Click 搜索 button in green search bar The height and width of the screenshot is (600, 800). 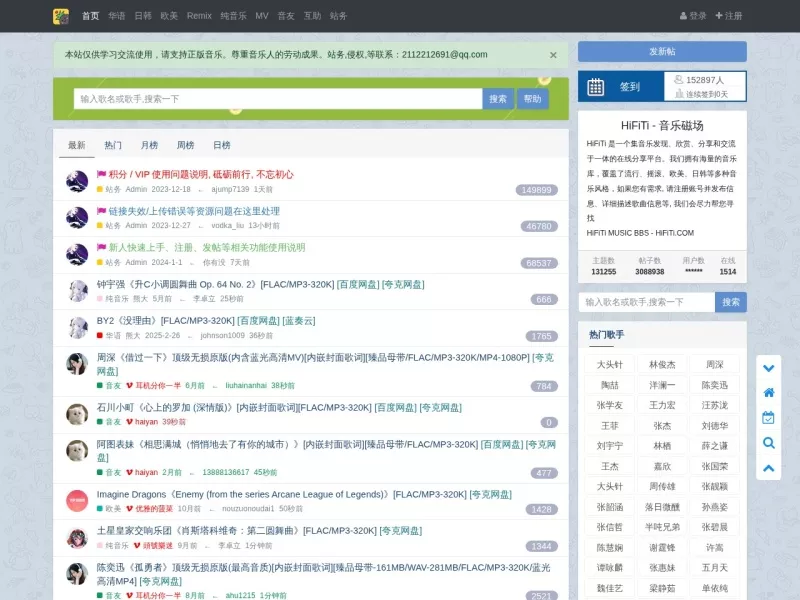point(498,99)
